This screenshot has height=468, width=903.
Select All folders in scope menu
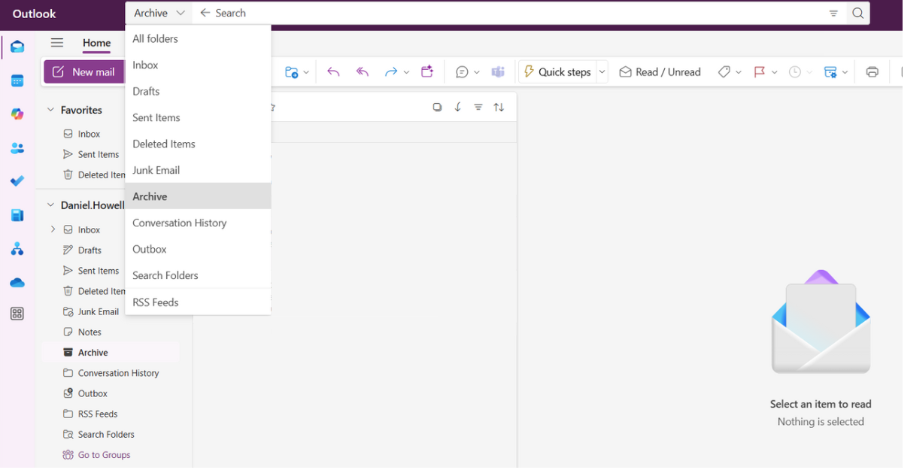click(x=198, y=39)
